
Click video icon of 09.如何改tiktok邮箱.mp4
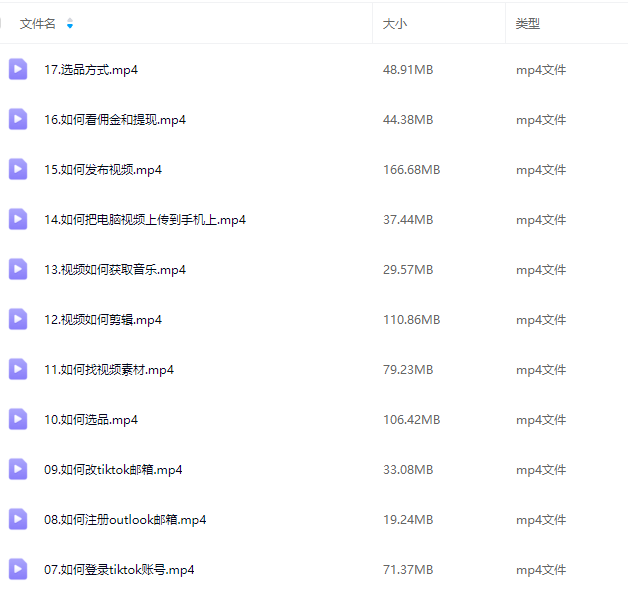point(18,469)
